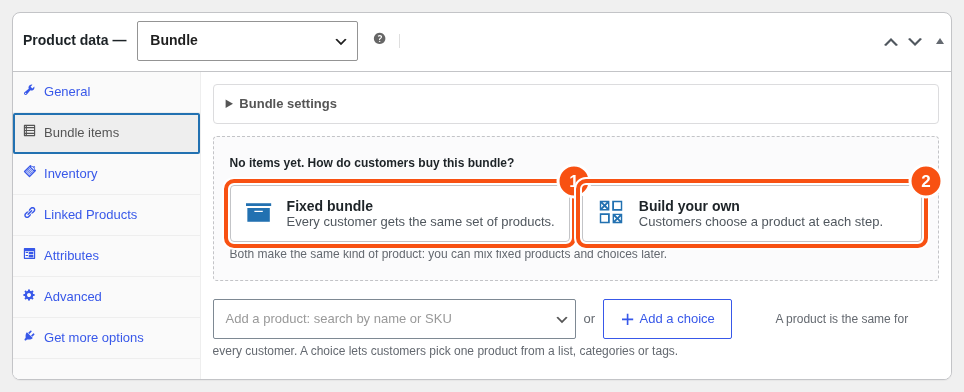Open the Add a product dropdown arrow
The height and width of the screenshot is (392, 964).
point(561,319)
